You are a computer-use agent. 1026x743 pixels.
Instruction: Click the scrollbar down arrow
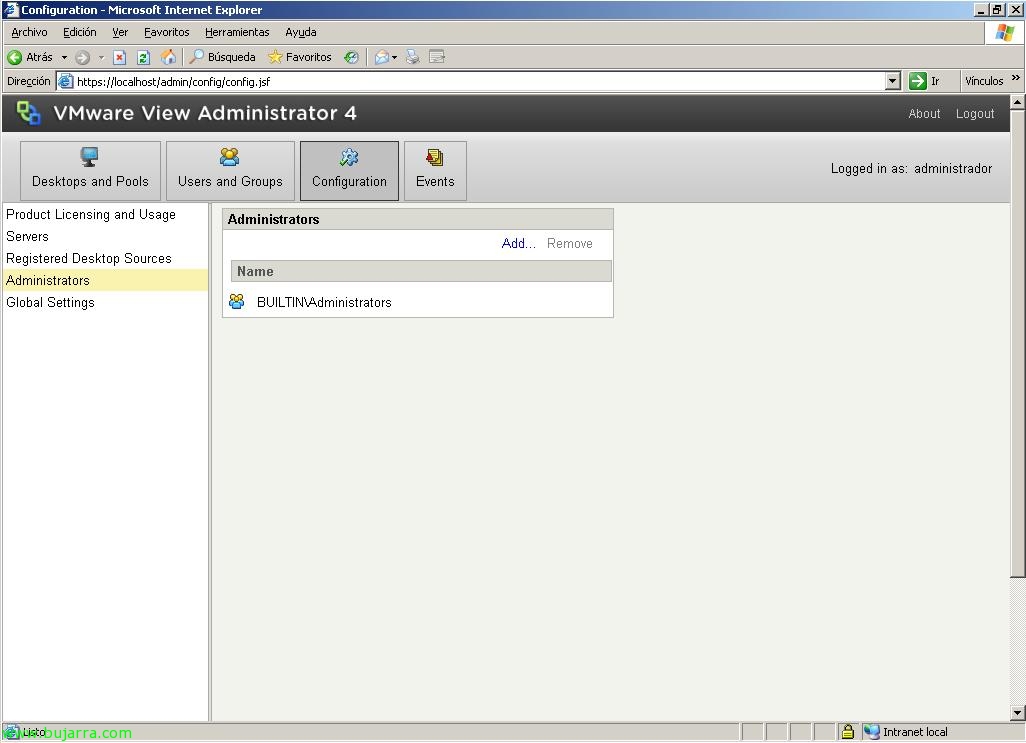click(x=1017, y=713)
